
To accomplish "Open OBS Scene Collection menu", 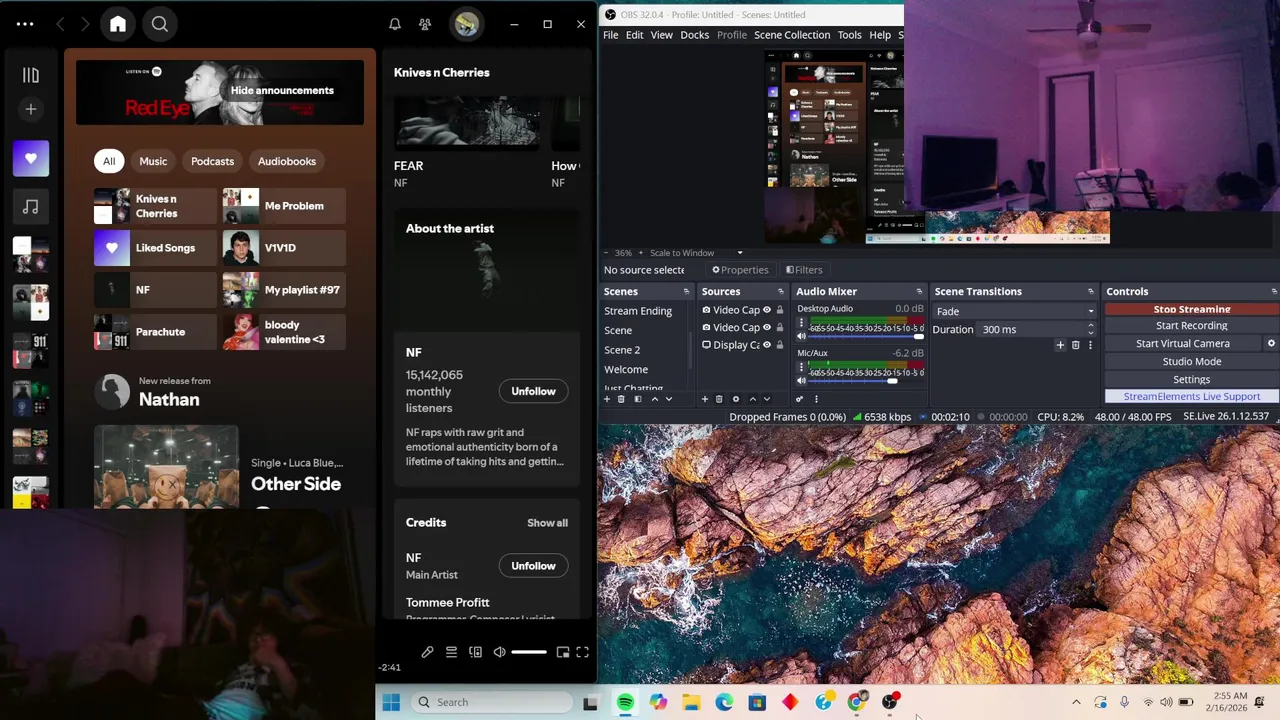I will (x=792, y=35).
